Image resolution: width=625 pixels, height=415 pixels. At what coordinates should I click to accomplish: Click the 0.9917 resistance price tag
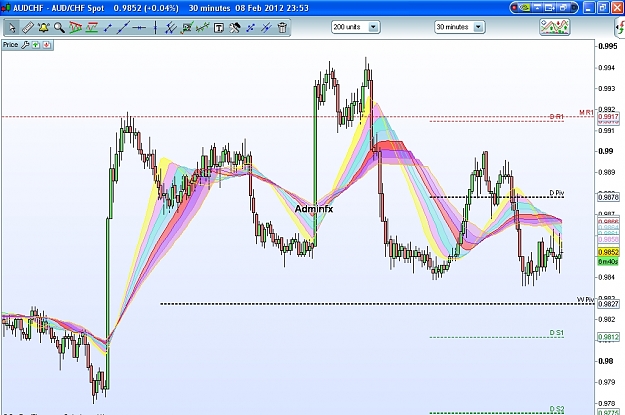click(608, 117)
